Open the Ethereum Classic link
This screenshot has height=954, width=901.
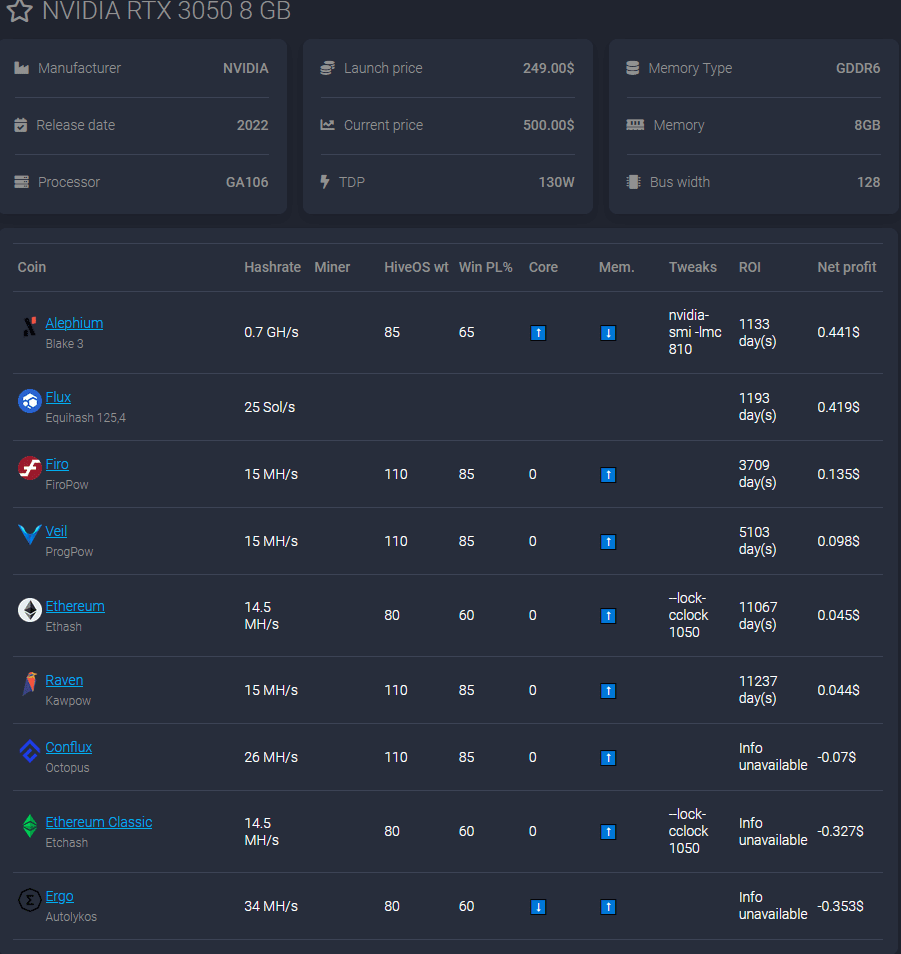point(99,822)
